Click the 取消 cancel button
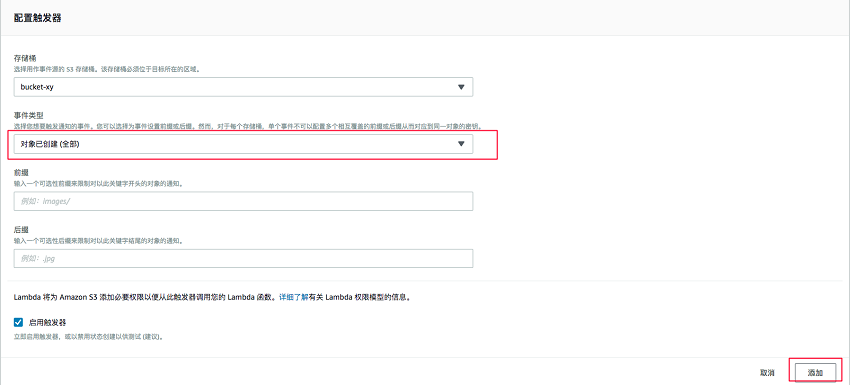Screen dimensions: 850x385 767,373
